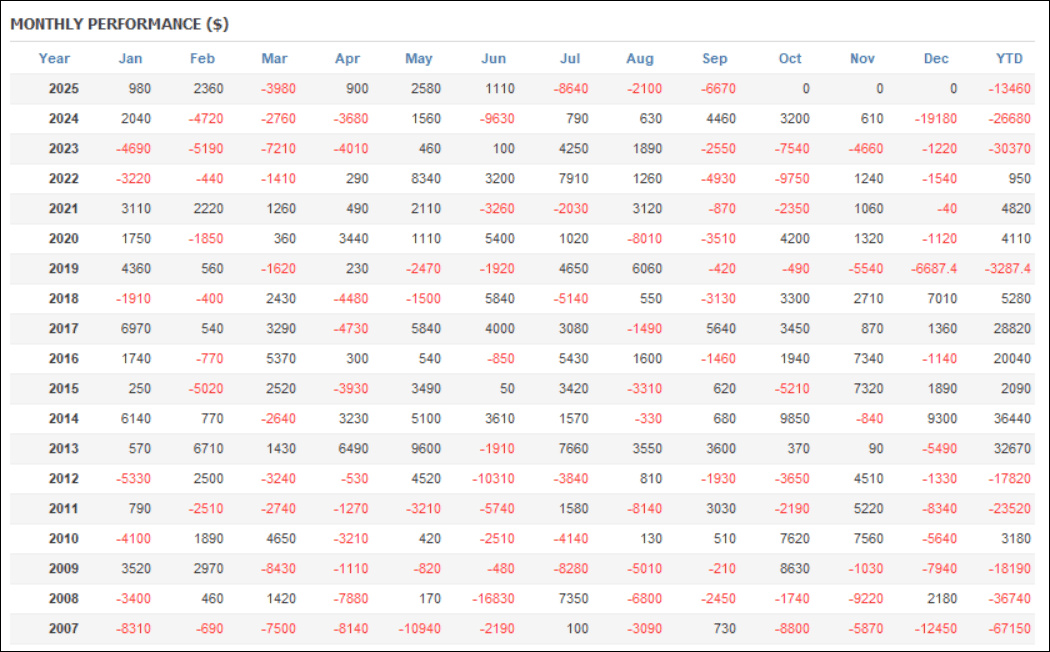Click 2017 January value 6970
Screen dimensions: 1050x652
point(135,329)
